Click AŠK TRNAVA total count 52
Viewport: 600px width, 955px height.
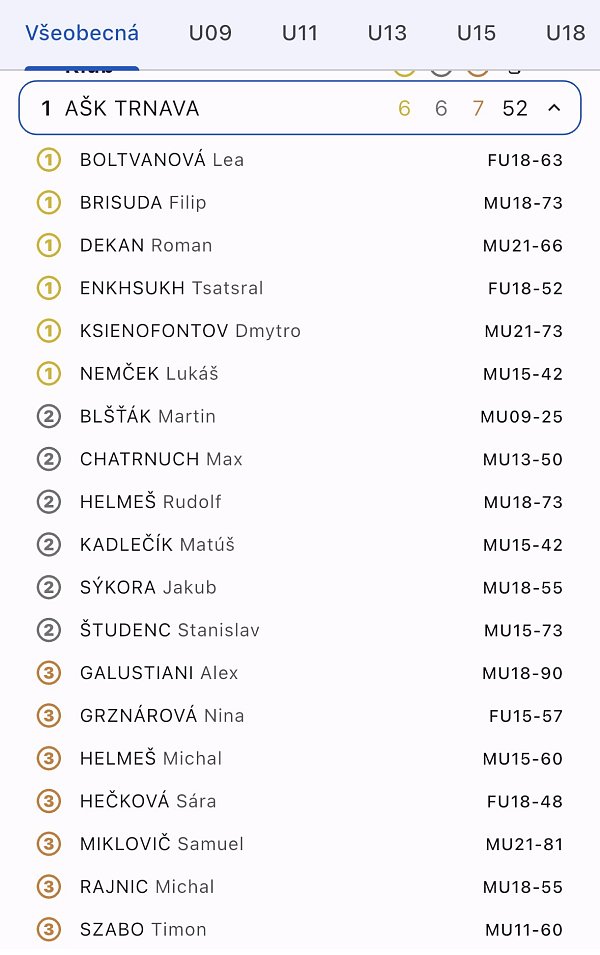(515, 108)
